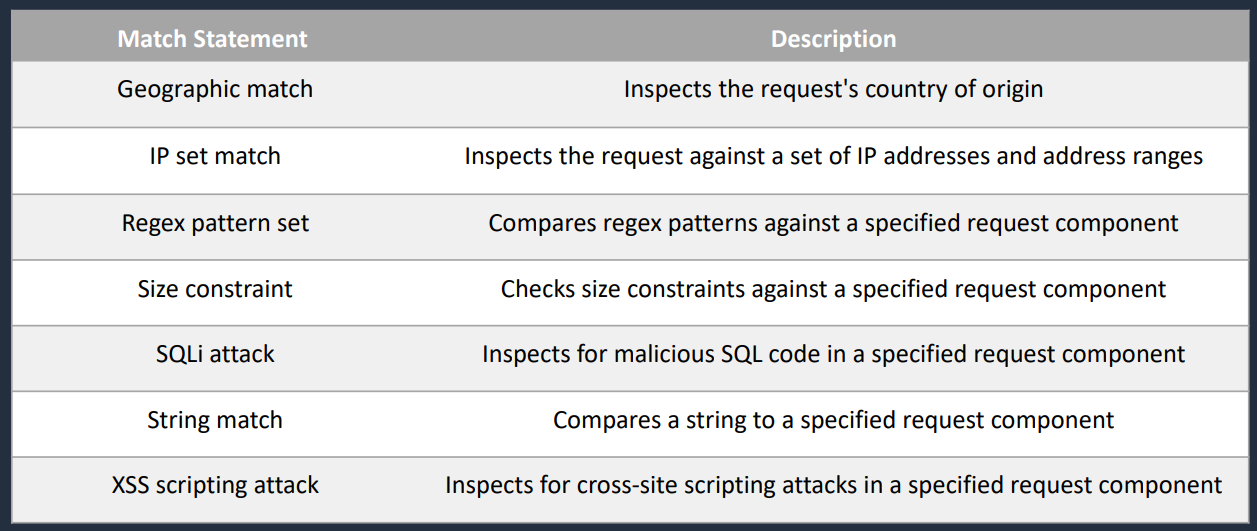This screenshot has height=531, width=1257.
Task: Select the Size constraint cell
Action: click(x=215, y=289)
